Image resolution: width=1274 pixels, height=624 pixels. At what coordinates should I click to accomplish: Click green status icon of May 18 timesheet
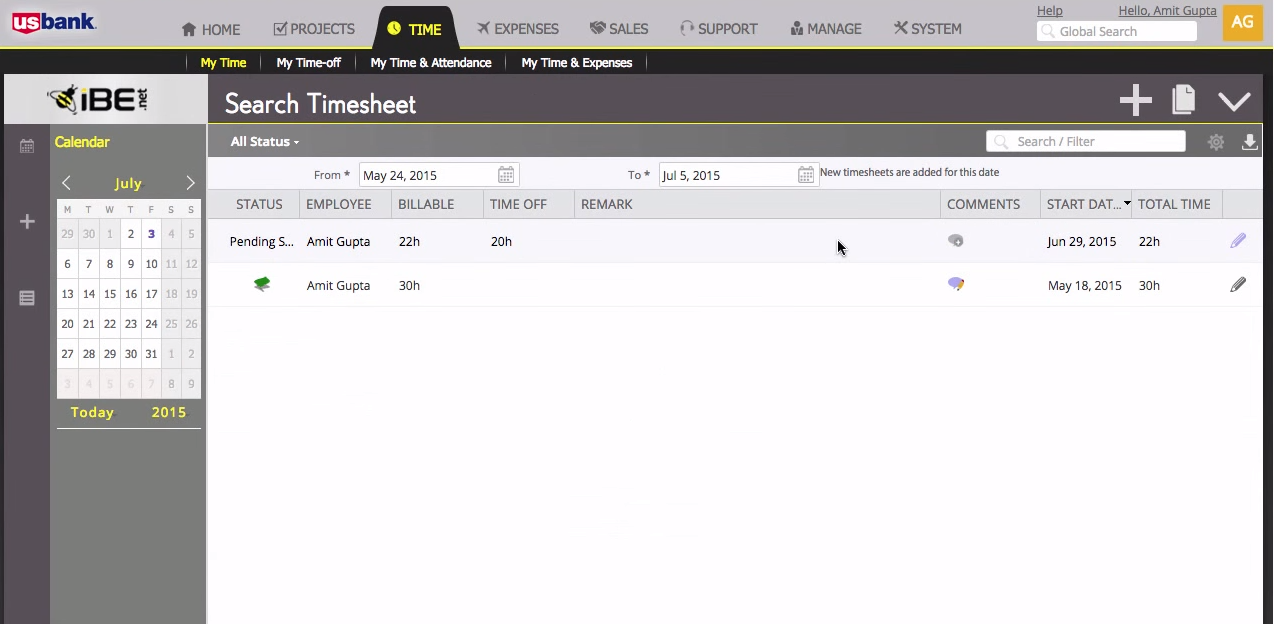tap(262, 285)
